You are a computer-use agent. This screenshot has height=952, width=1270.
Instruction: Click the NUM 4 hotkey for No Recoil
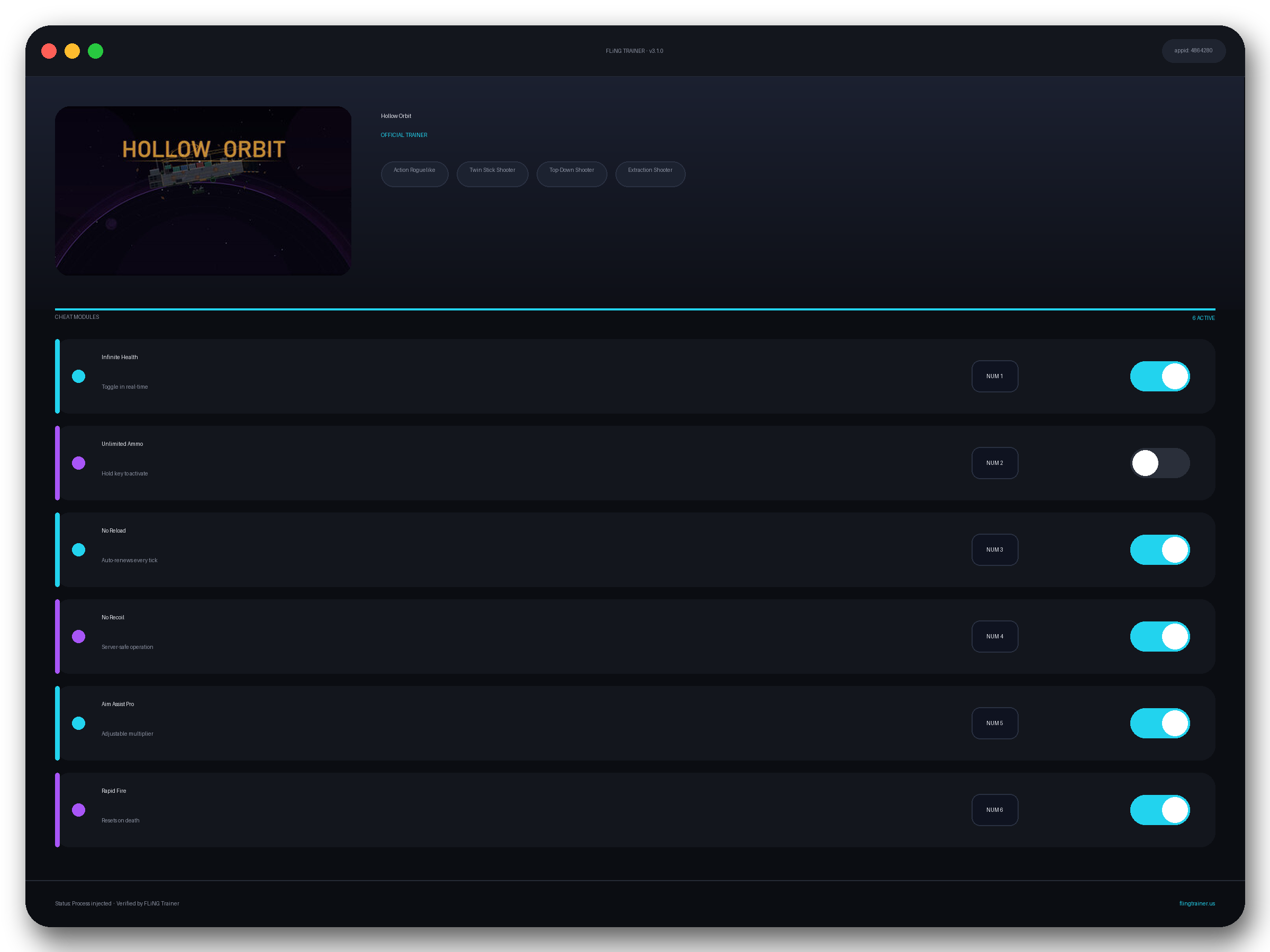(994, 636)
